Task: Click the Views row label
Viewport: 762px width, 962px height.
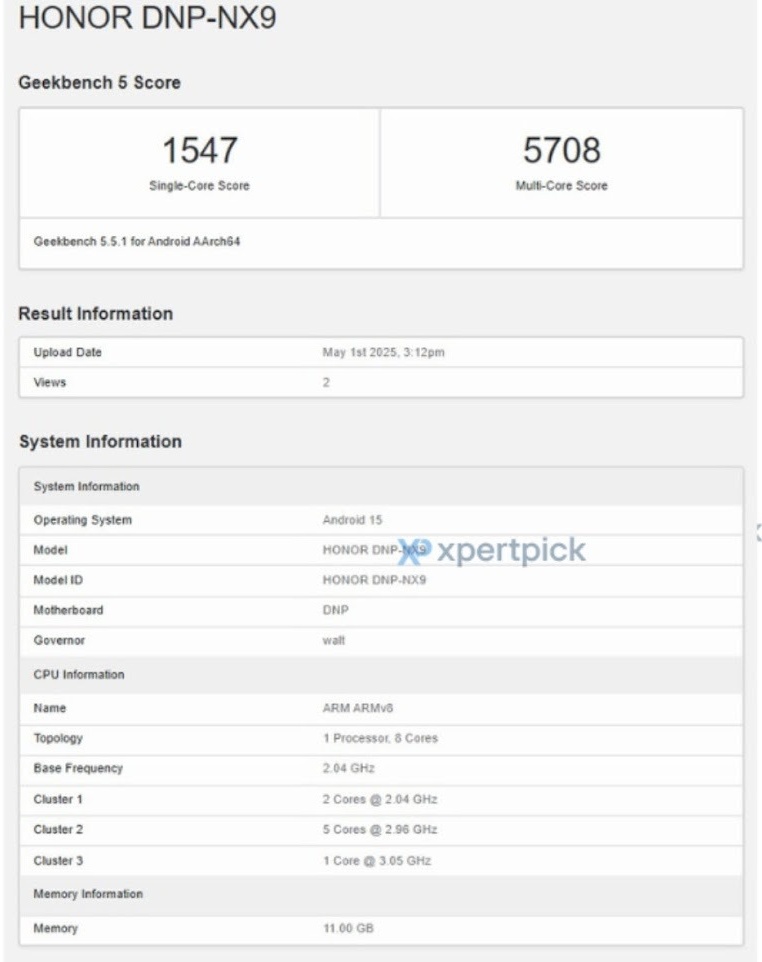Action: click(49, 382)
